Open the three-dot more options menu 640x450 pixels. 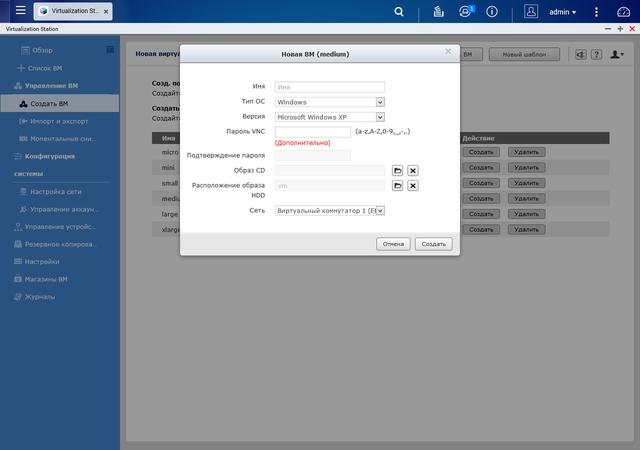coord(596,12)
